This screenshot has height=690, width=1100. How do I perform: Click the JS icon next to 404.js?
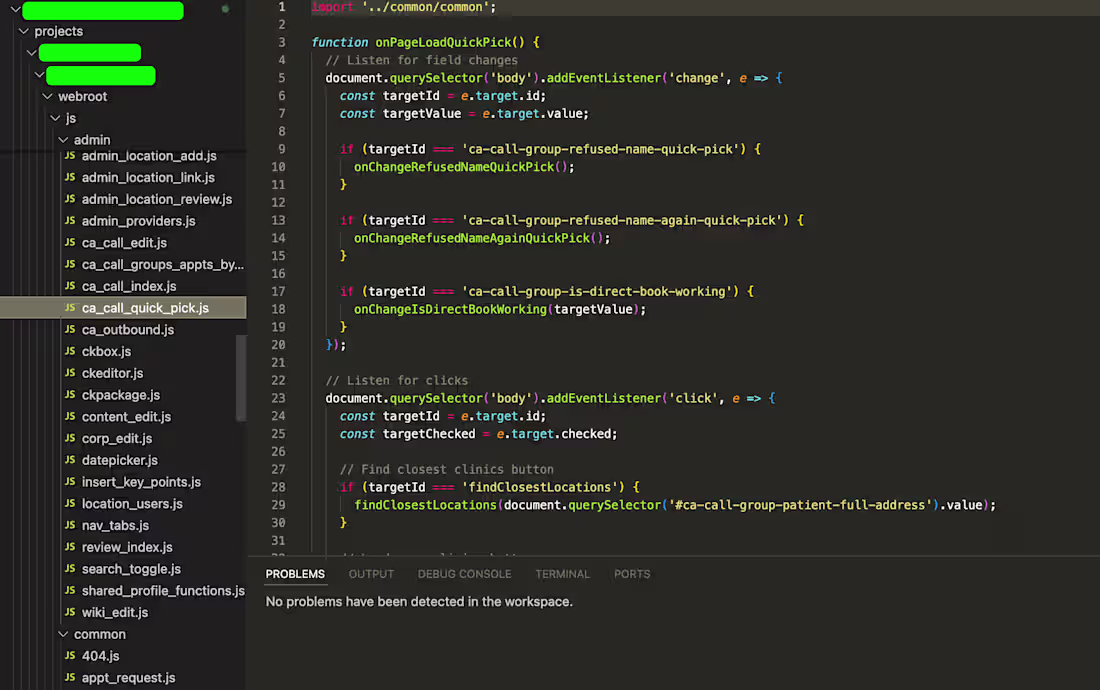tap(70, 656)
